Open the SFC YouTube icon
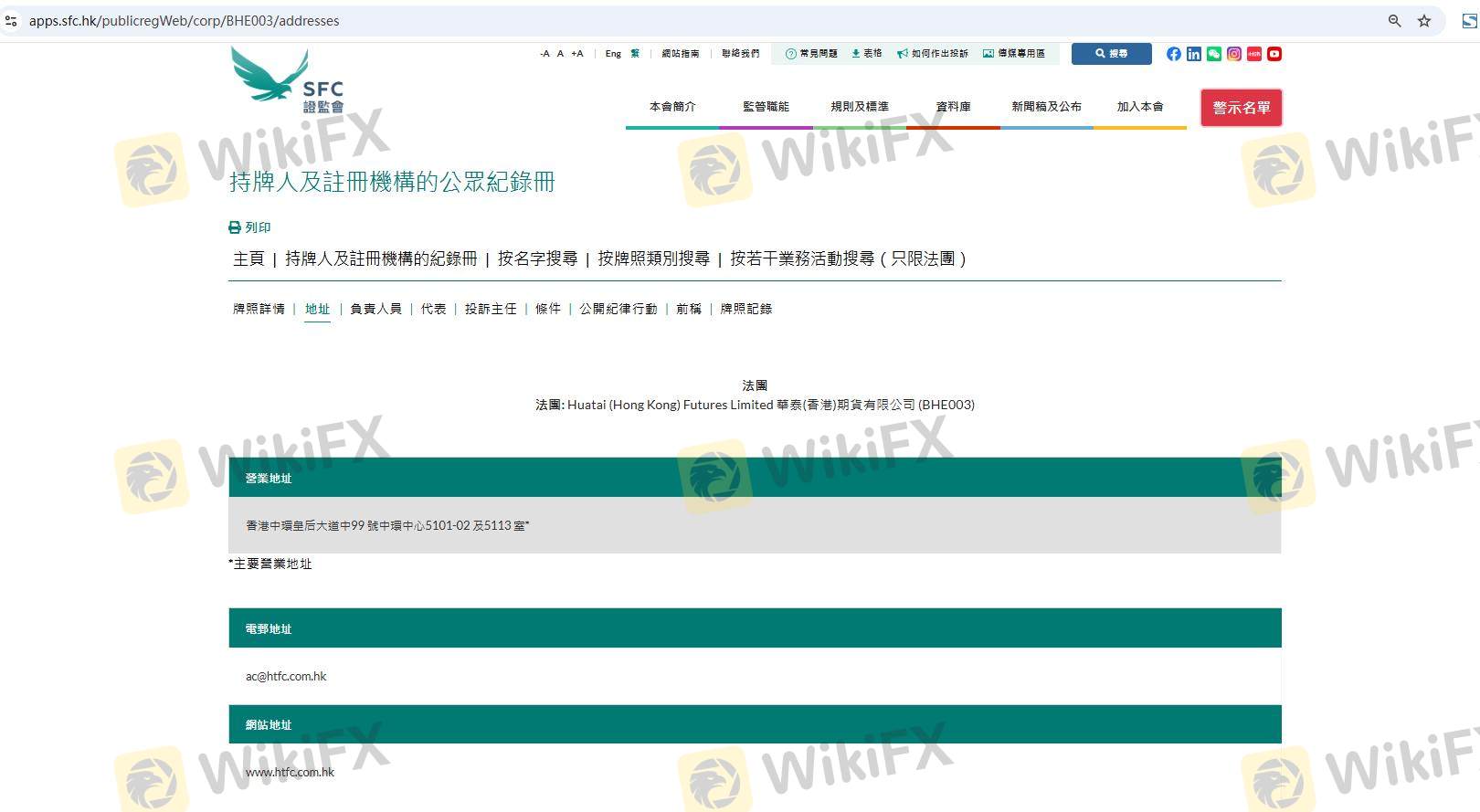The width and height of the screenshot is (1480, 812). tap(1274, 54)
